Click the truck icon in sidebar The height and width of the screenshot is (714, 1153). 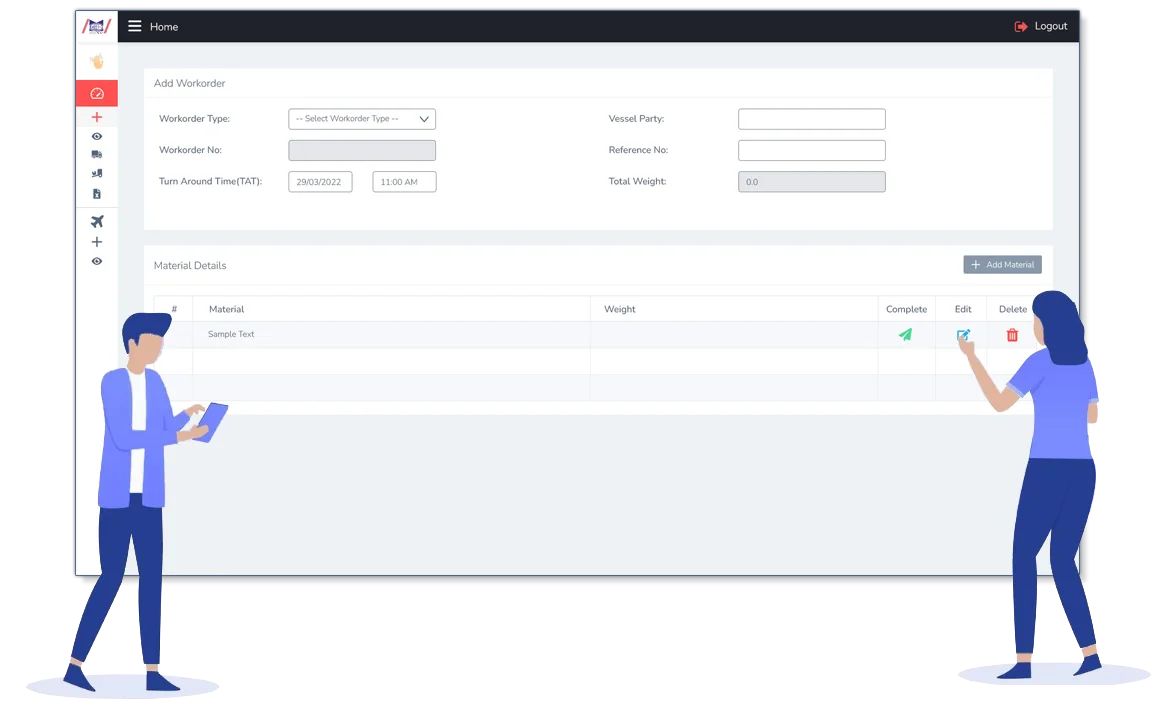[x=97, y=154]
